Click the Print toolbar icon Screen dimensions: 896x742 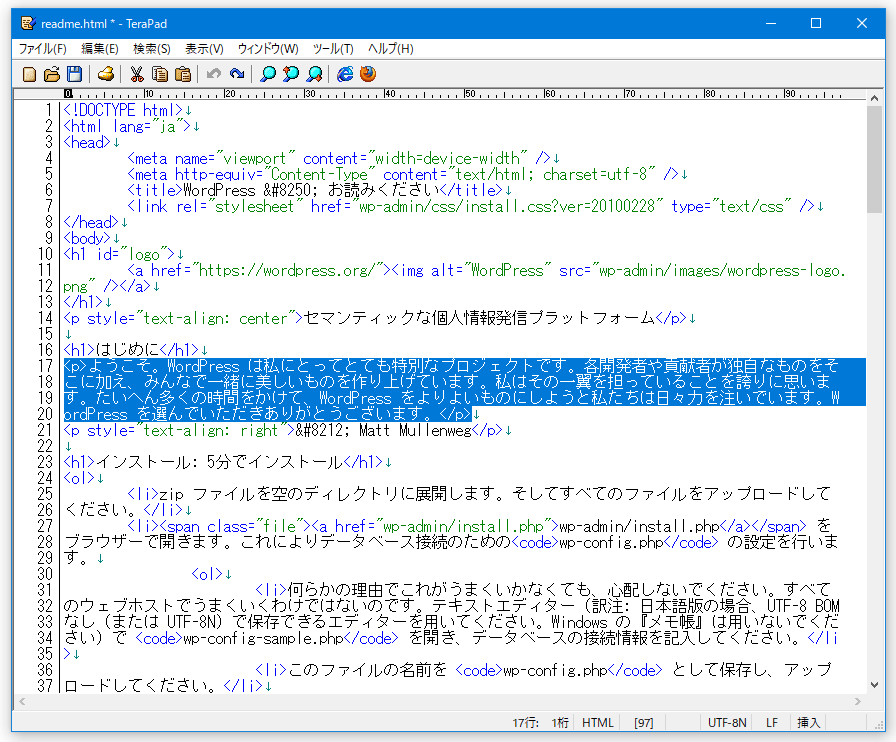(x=106, y=74)
